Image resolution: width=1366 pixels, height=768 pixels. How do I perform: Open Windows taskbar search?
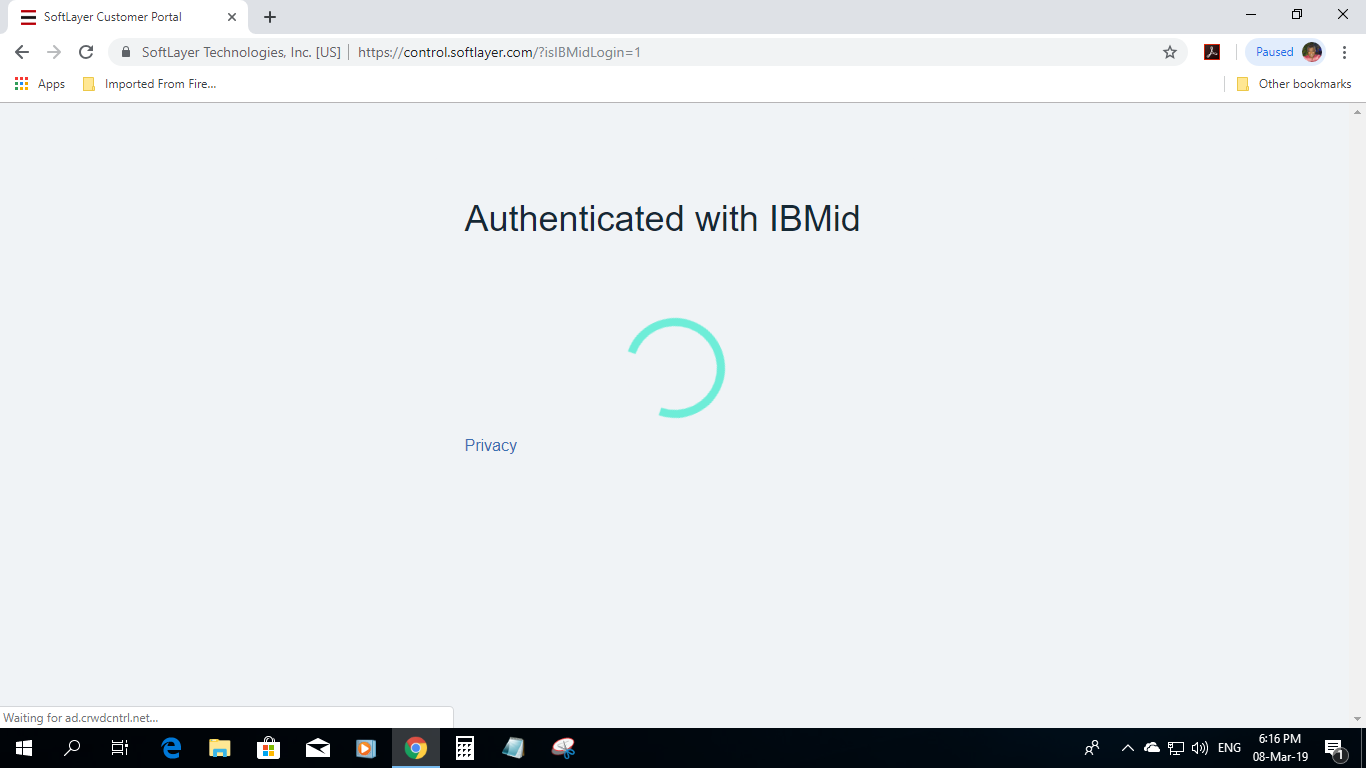pyautogui.click(x=72, y=748)
